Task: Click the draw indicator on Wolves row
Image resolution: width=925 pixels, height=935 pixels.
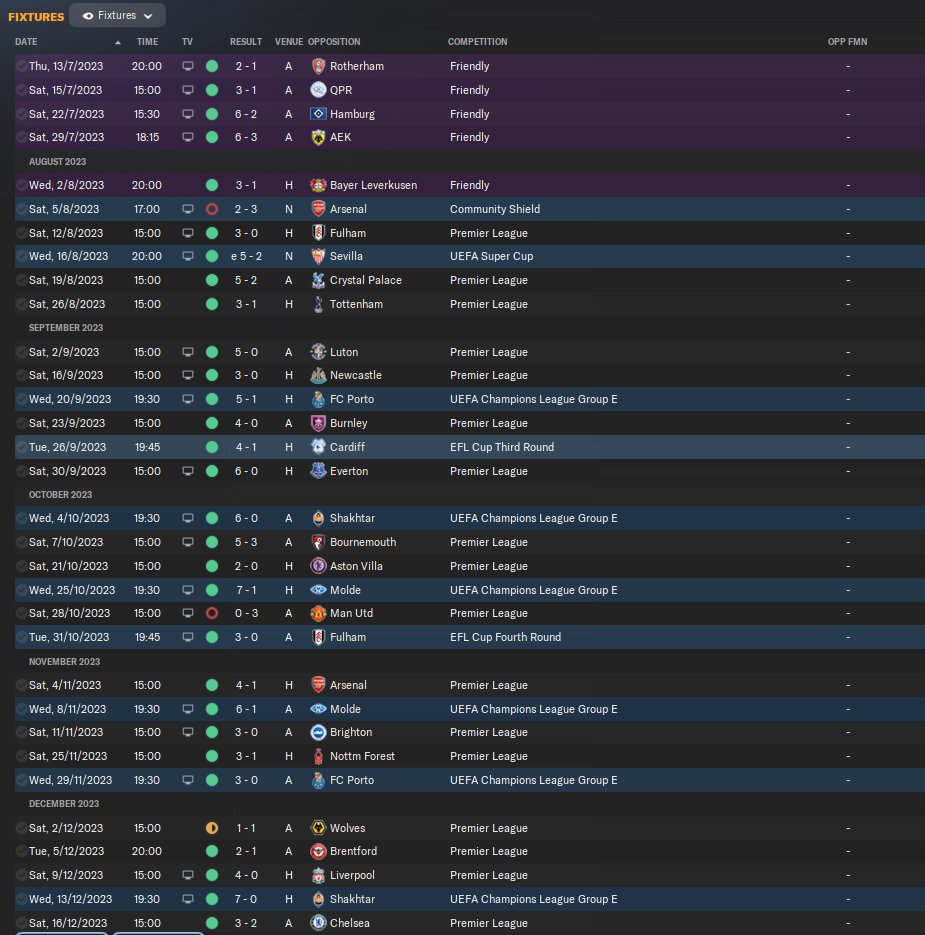Action: (x=212, y=828)
